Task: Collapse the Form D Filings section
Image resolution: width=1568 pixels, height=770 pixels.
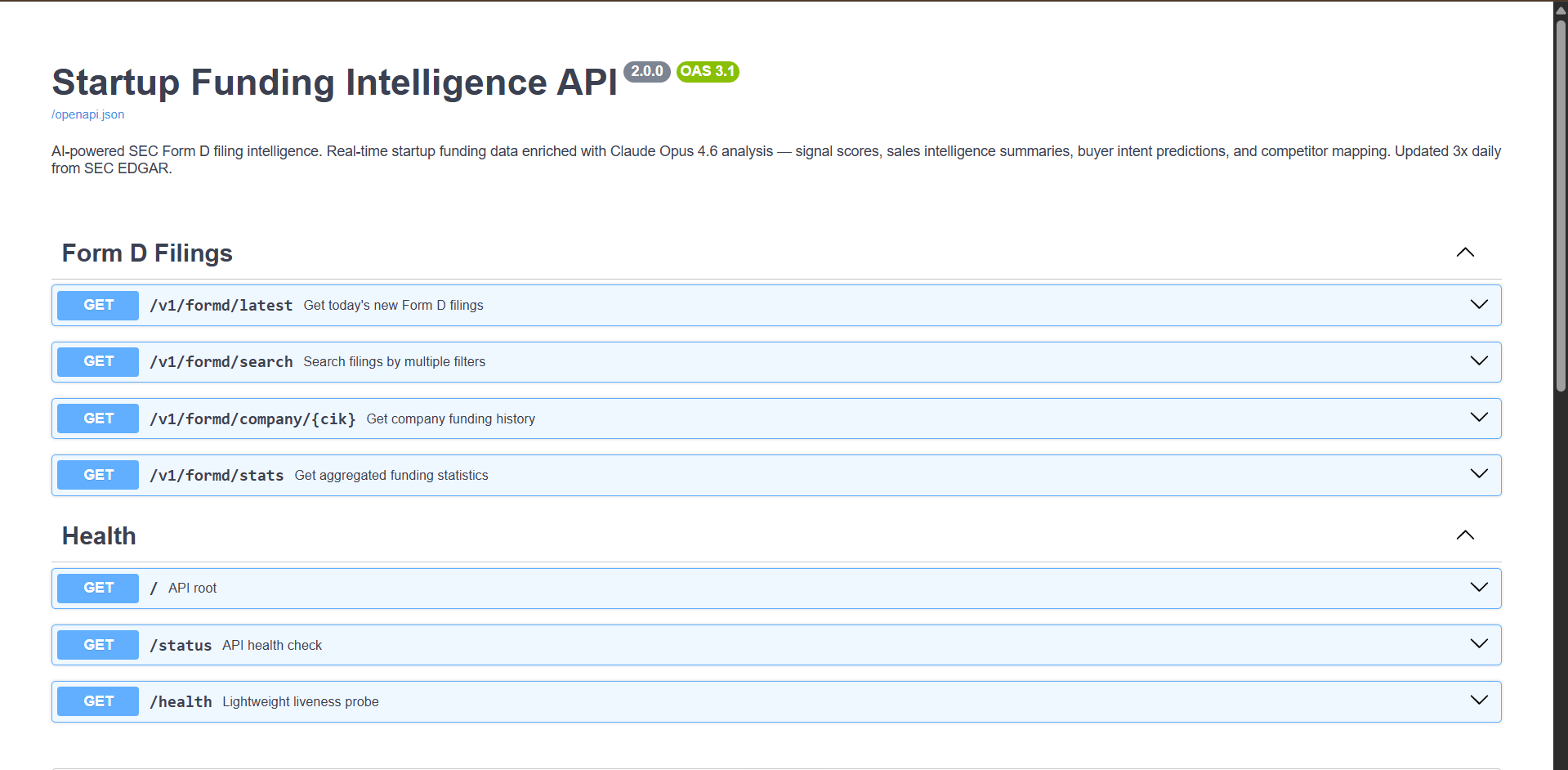Action: click(1465, 253)
